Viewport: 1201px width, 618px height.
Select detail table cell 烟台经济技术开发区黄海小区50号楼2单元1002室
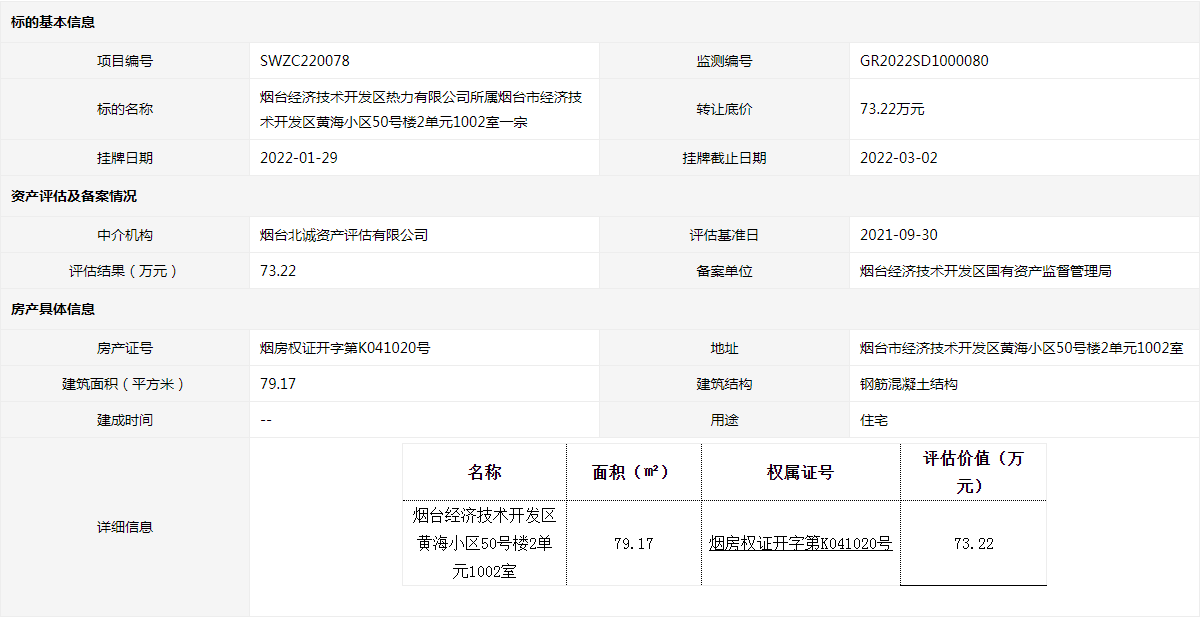484,544
